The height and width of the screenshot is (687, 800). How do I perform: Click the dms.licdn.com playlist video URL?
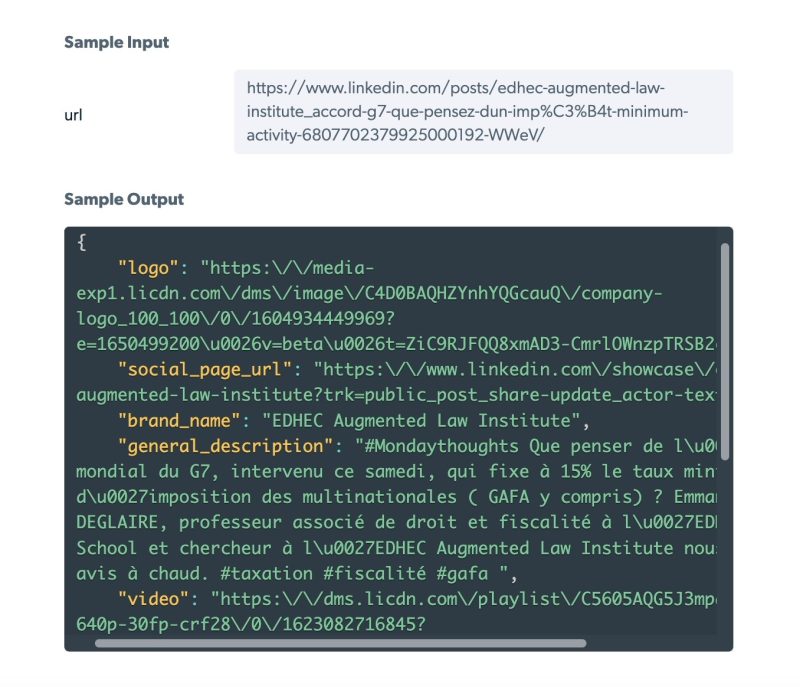(x=395, y=611)
